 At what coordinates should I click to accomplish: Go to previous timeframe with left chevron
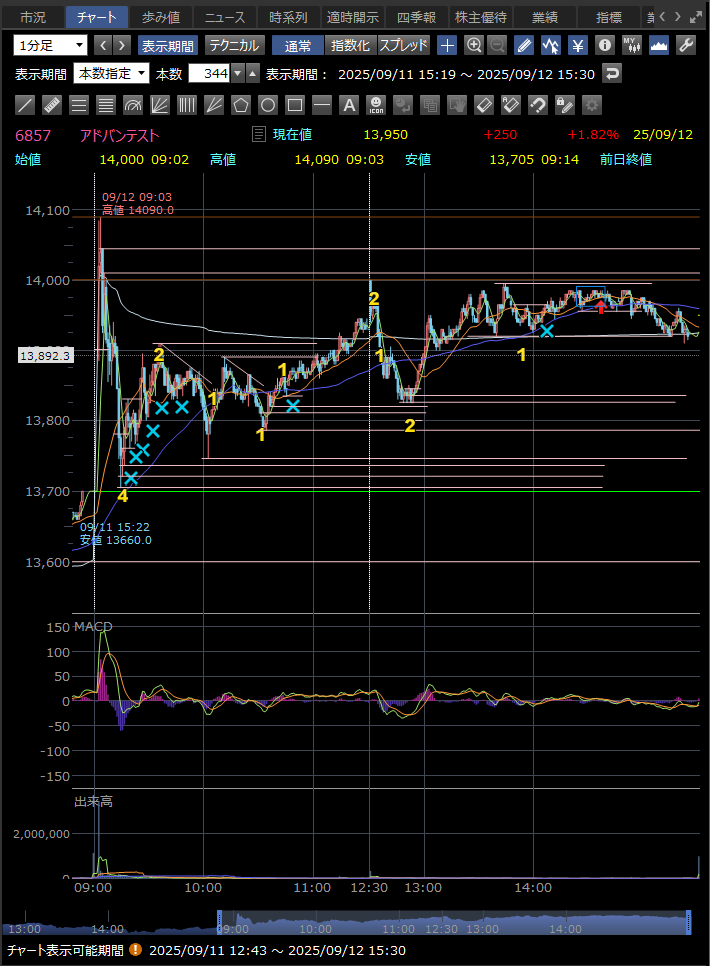pyautogui.click(x=104, y=45)
